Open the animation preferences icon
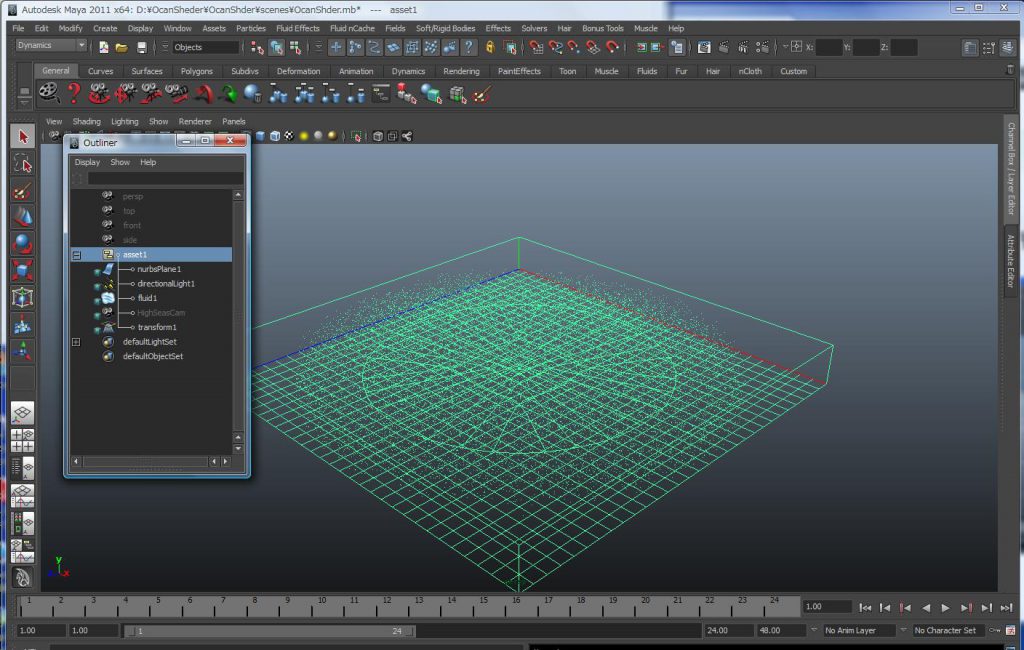Viewport: 1024px width, 650px height. [1010, 630]
